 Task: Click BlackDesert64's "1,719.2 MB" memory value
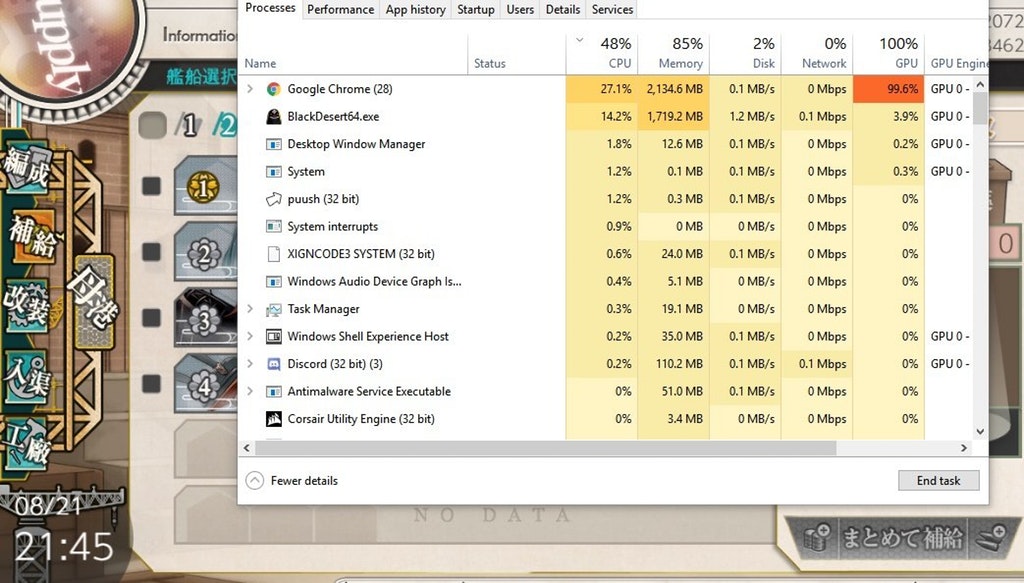point(675,116)
